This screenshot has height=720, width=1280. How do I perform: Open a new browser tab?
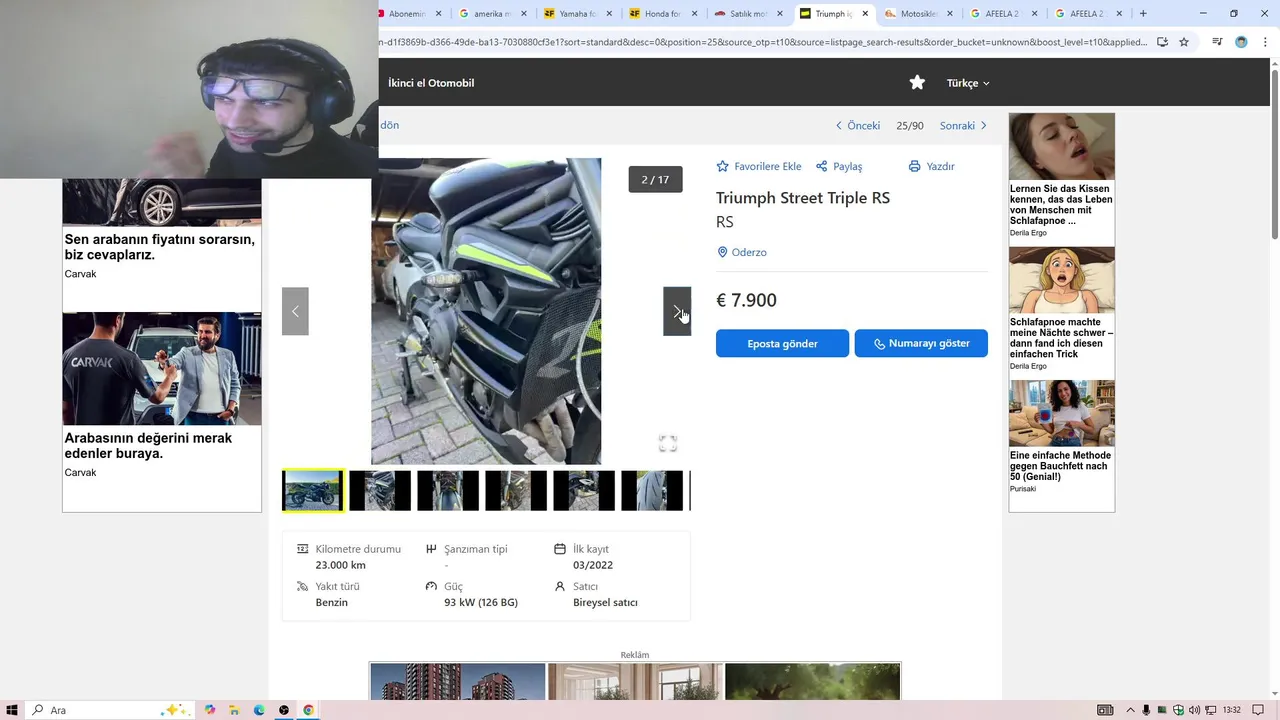click(x=1143, y=14)
